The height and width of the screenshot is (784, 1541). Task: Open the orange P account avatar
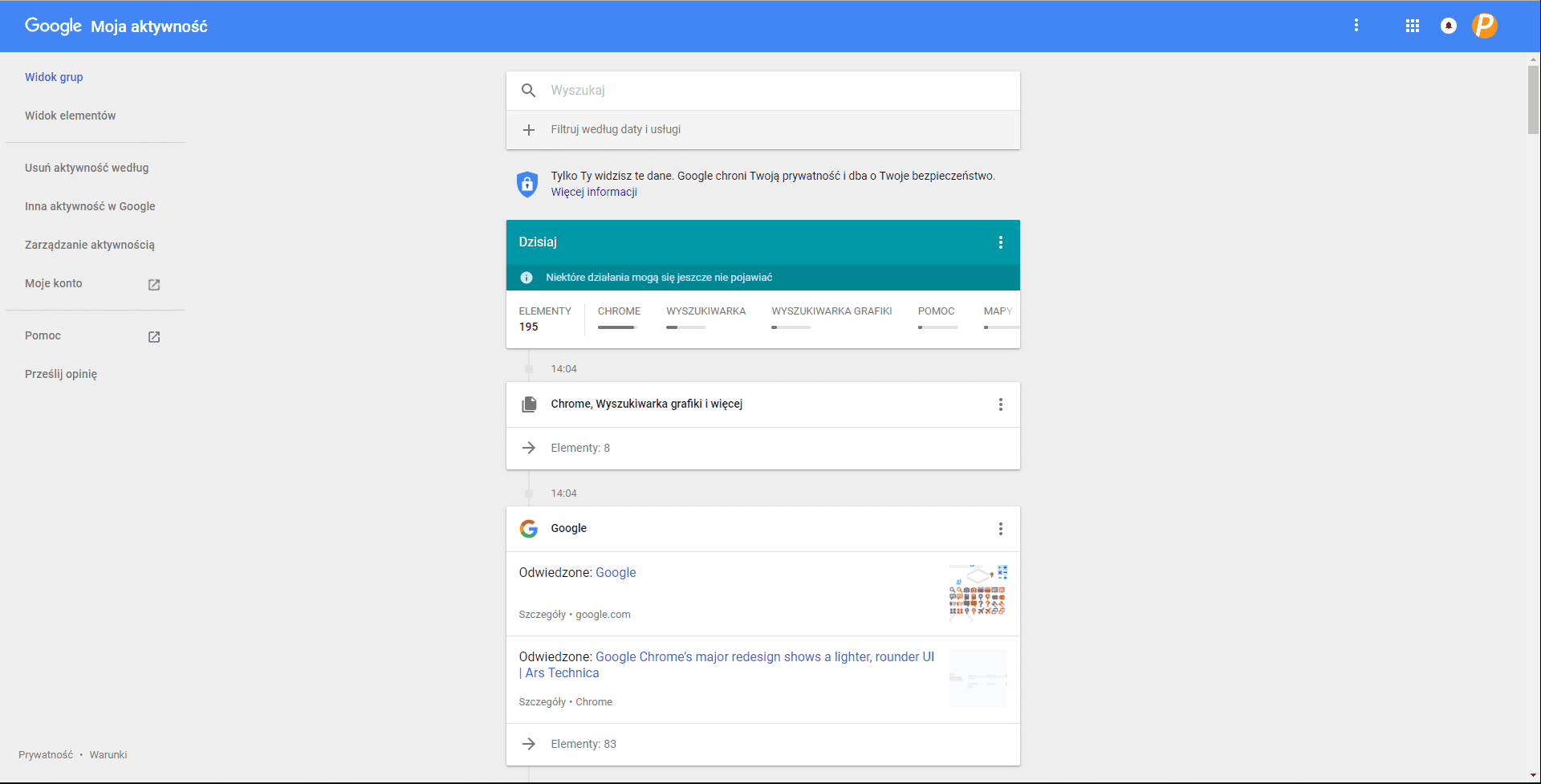(x=1485, y=26)
